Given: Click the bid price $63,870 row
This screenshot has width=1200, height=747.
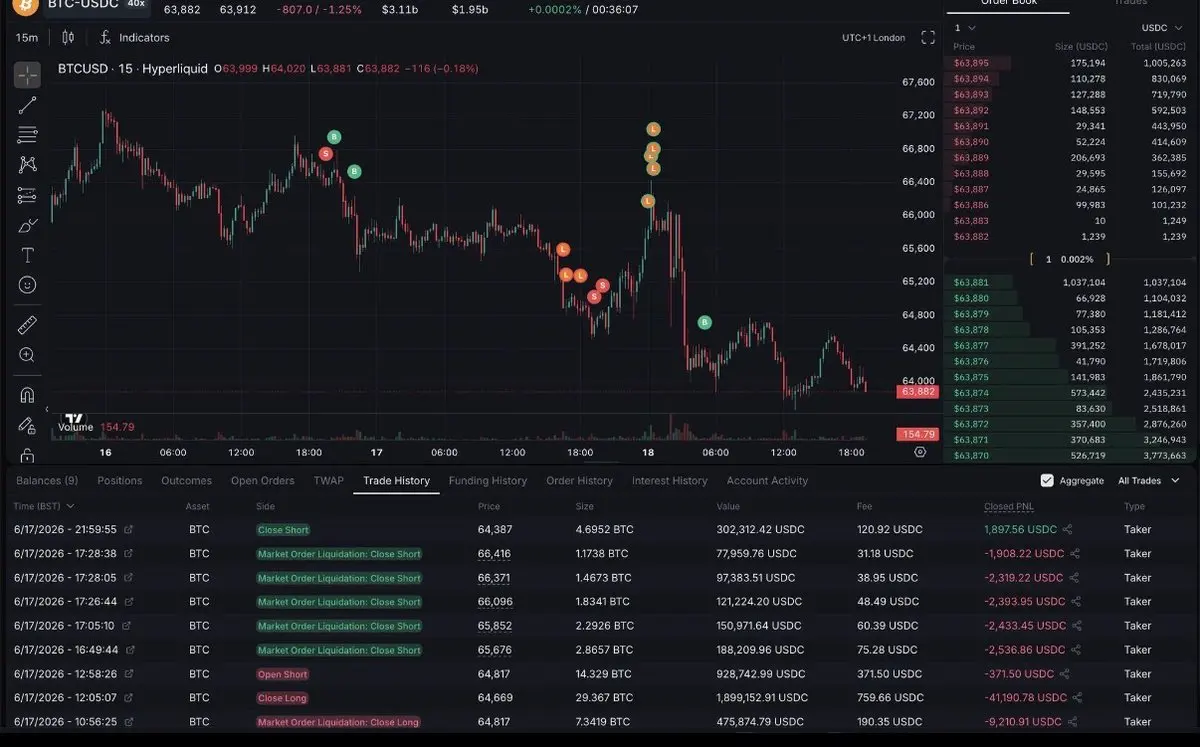Looking at the screenshot, I should [1070, 456].
